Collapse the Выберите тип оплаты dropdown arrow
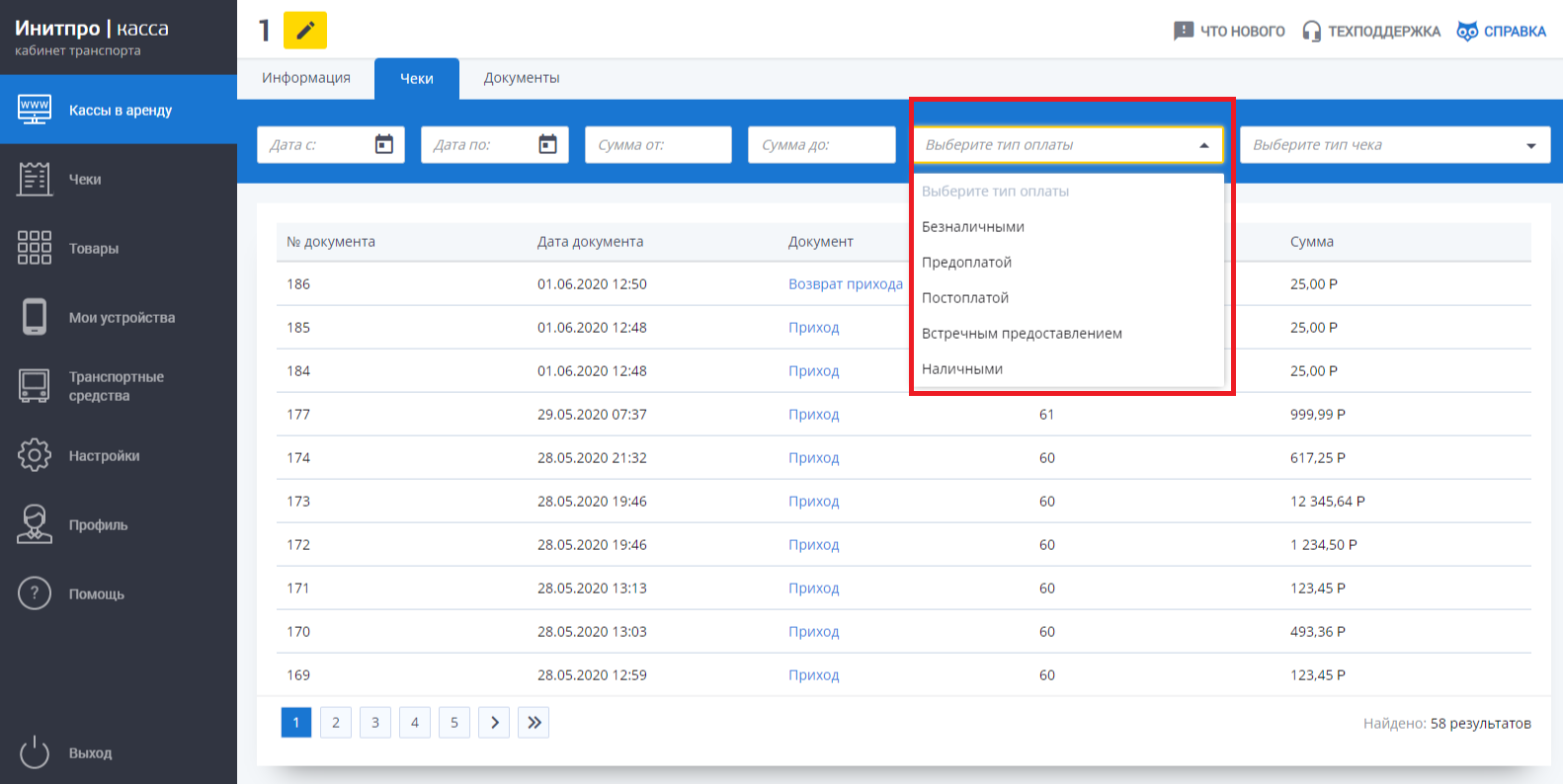This screenshot has height=784, width=1563. 1204,145
